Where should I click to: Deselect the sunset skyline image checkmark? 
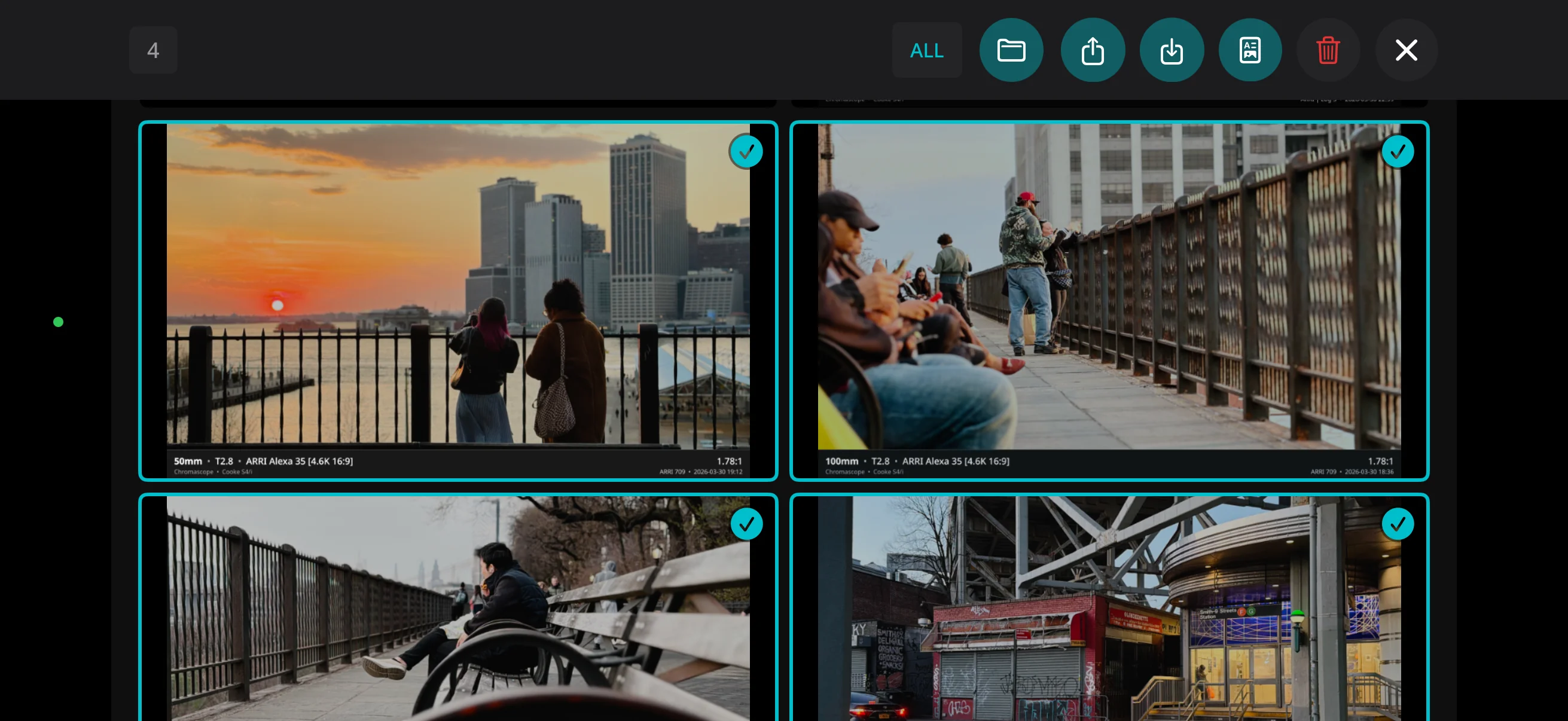(x=746, y=151)
